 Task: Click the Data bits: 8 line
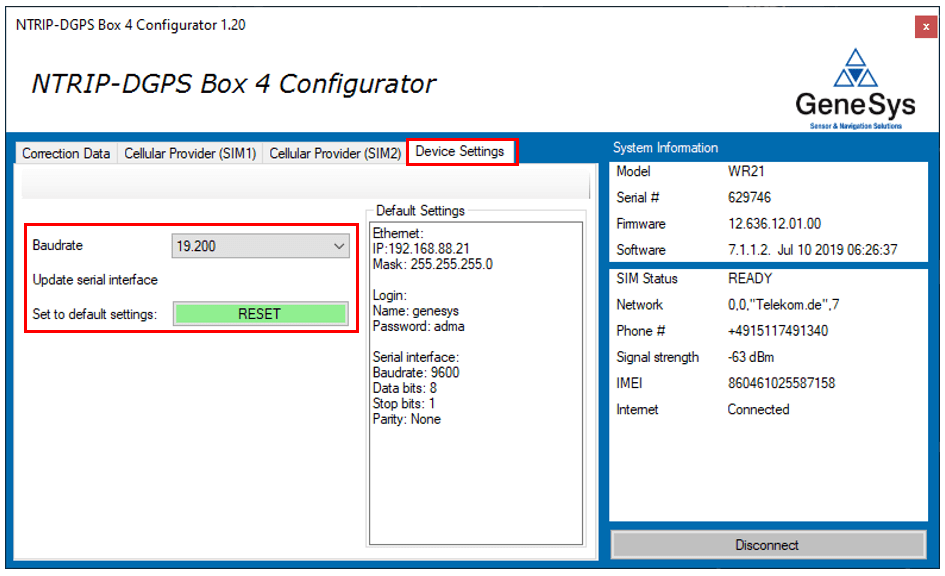click(404, 388)
